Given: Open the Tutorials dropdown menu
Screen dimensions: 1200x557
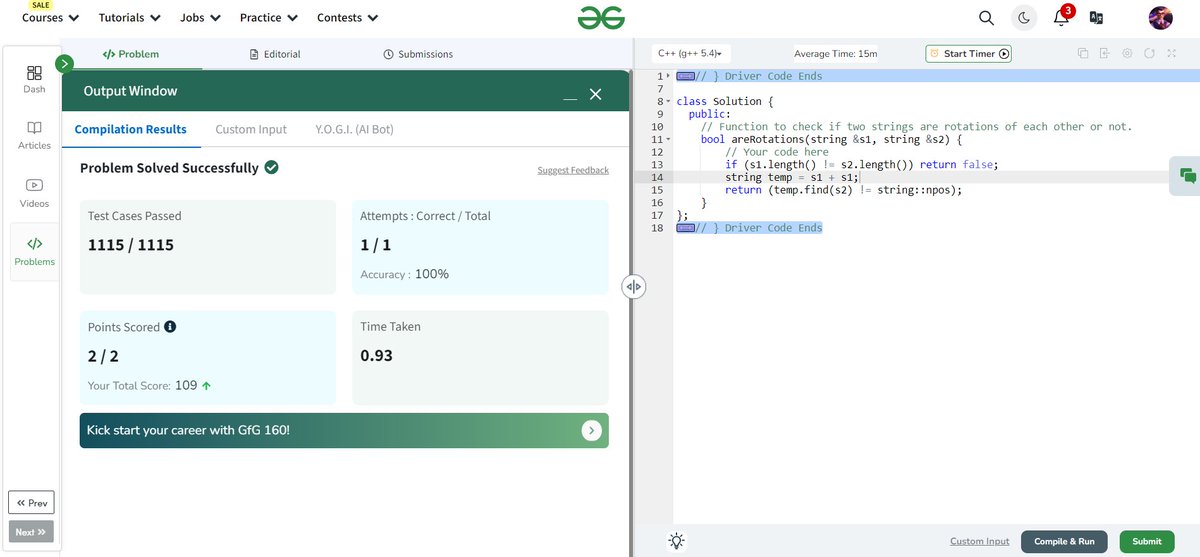Looking at the screenshot, I should click(130, 18).
